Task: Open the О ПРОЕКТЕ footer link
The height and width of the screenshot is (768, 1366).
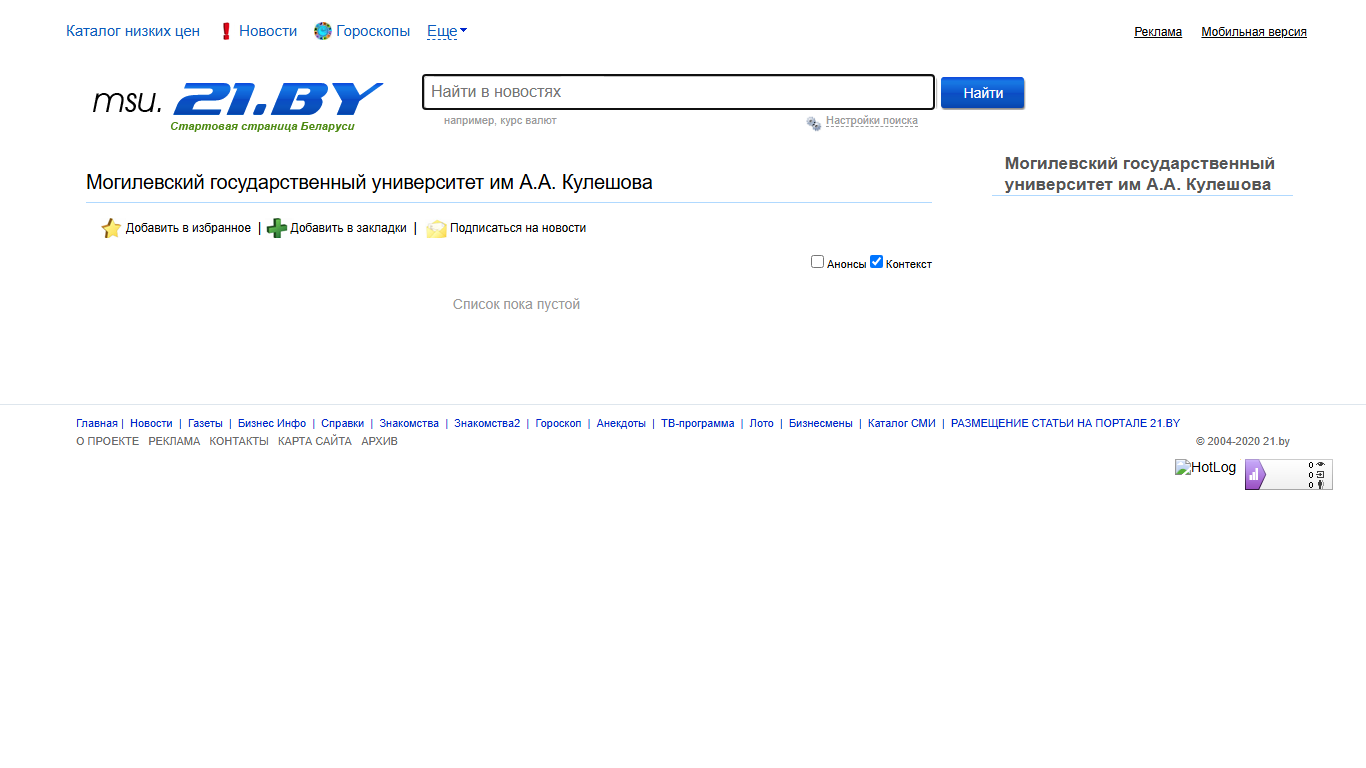Action: [108, 442]
